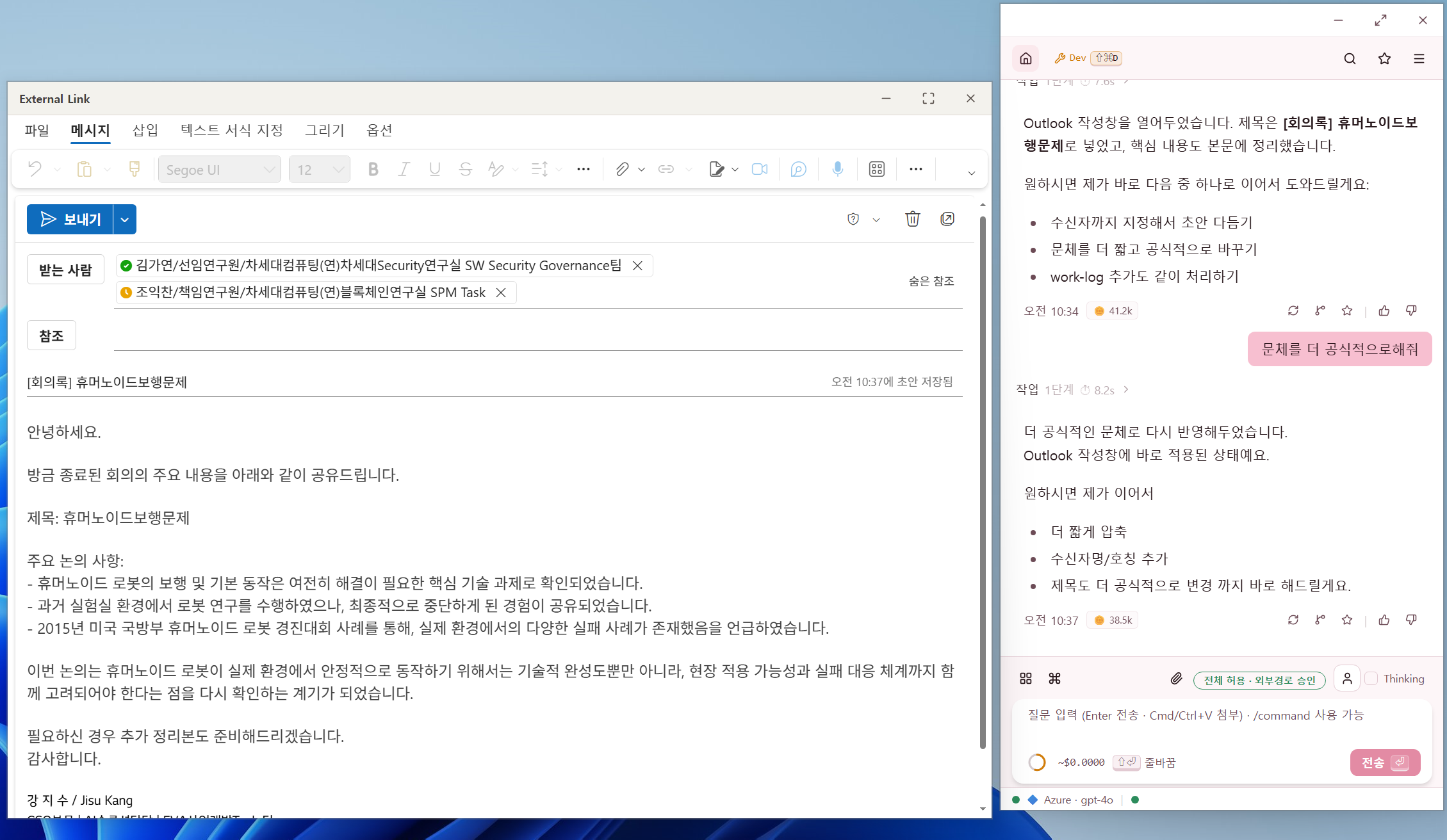Expand the Signature dropdown arrow
Screen dimensions: 1447x840
pyautogui.click(x=735, y=170)
